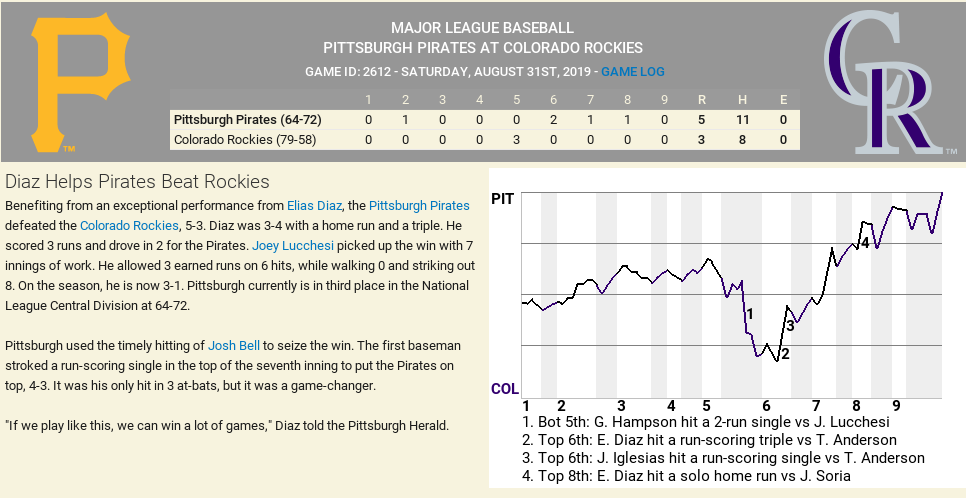
Task: Select the Pittsburgh Pirates (64-72) line score row
Action: pos(246,119)
